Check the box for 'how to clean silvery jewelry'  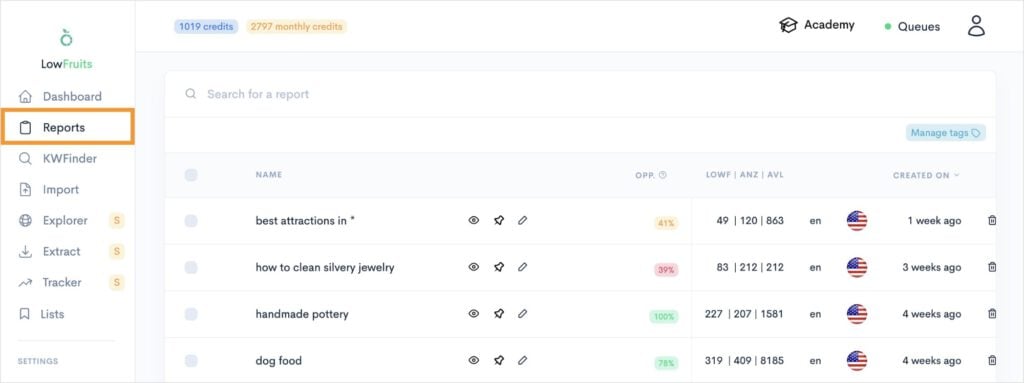[191, 267]
